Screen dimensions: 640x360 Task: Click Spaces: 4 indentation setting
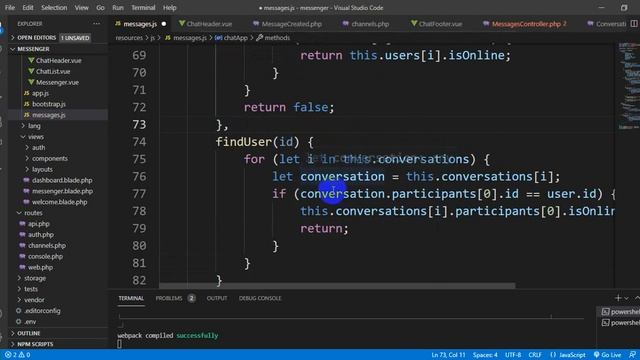point(485,355)
